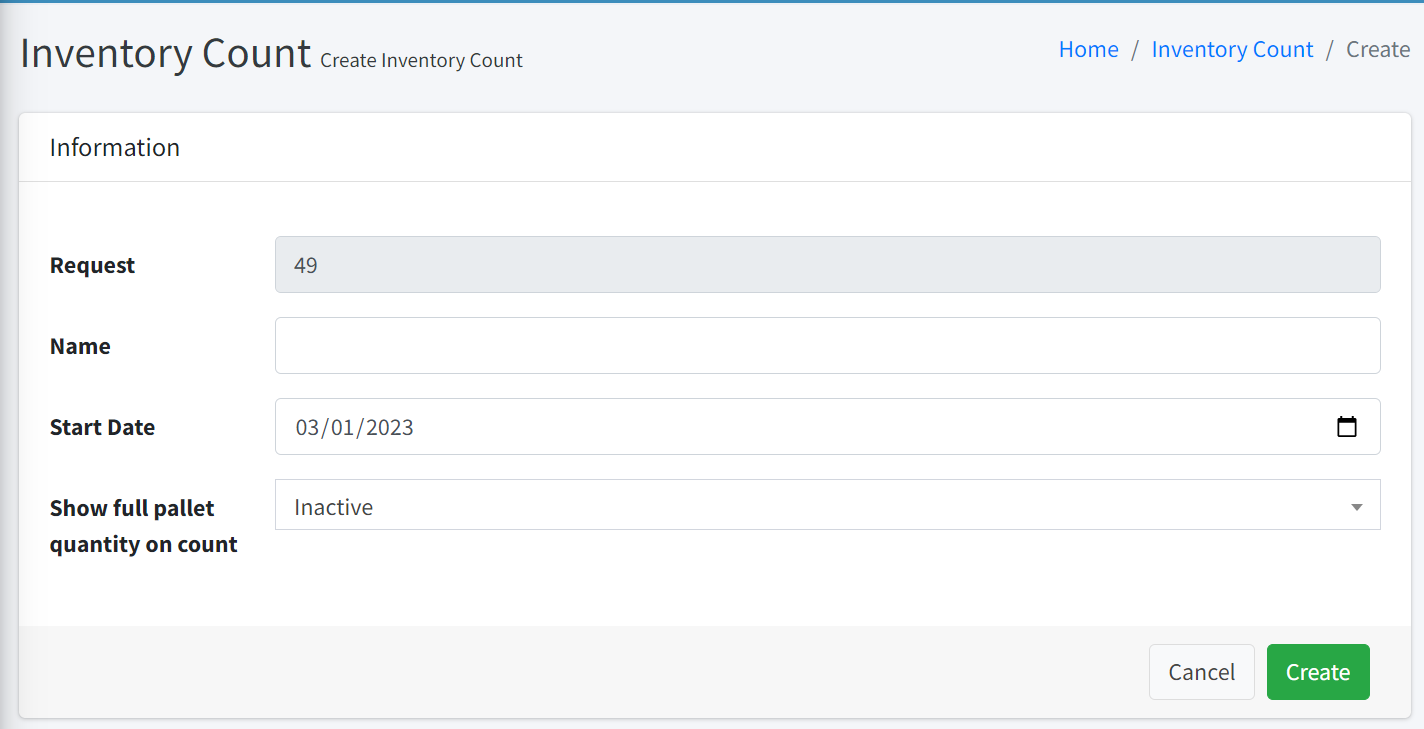Viewport: 1424px width, 729px height.
Task: Click the Create breadcrumb text
Action: pyautogui.click(x=1377, y=50)
